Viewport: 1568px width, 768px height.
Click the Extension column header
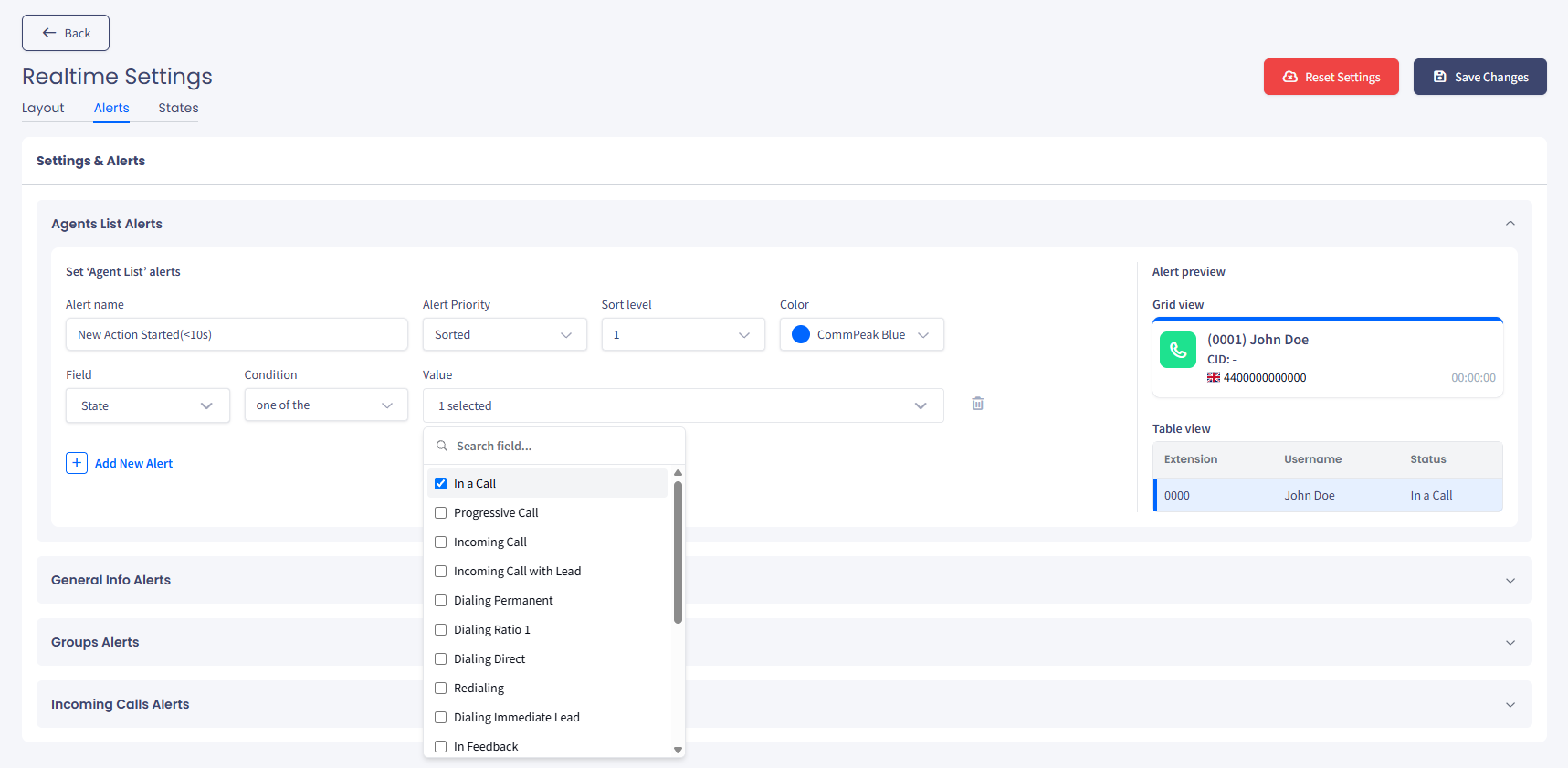point(1191,459)
